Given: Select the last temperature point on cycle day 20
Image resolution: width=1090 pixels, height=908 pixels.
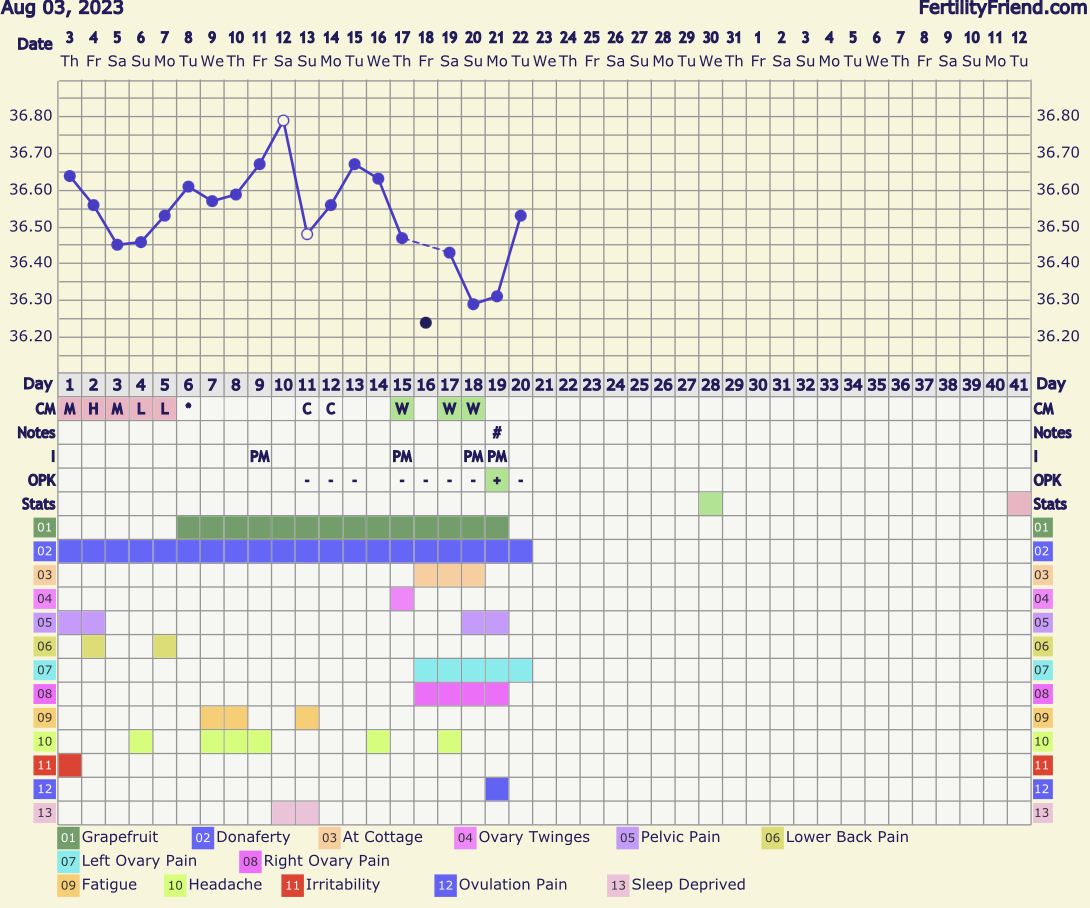Looking at the screenshot, I should [521, 215].
